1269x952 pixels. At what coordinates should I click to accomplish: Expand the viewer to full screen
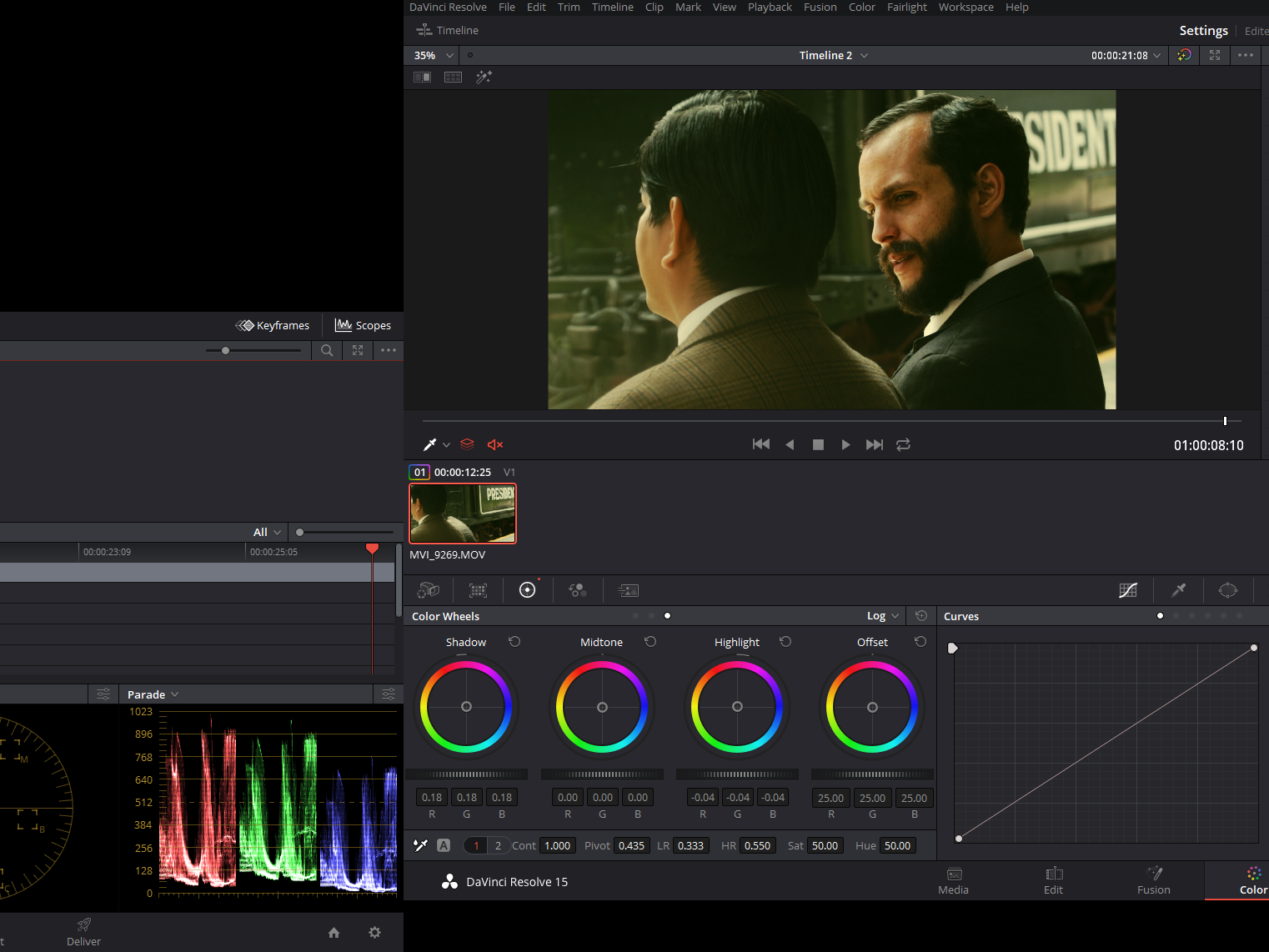(x=1215, y=55)
